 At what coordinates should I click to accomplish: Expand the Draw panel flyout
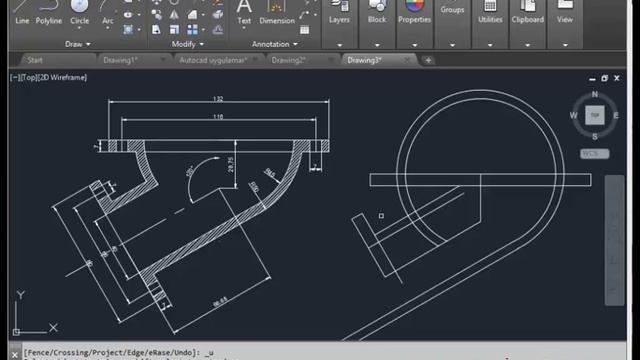click(78, 44)
